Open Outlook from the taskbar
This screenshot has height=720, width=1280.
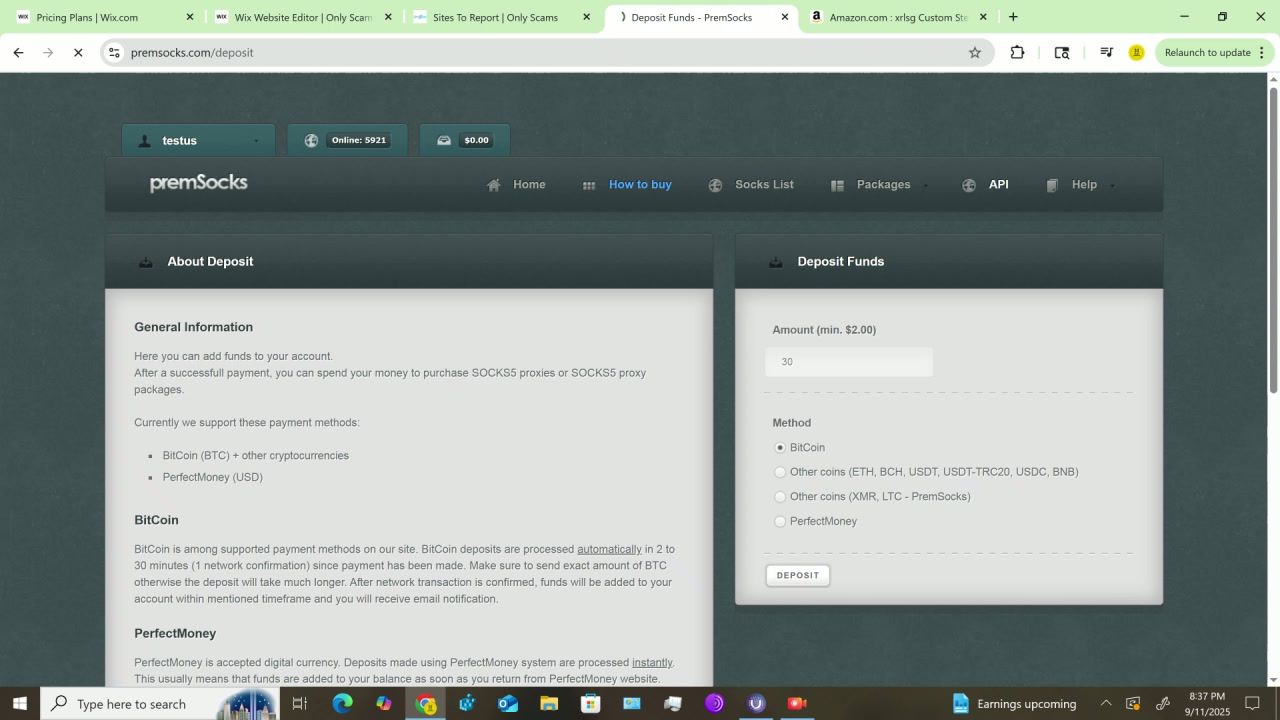point(508,703)
